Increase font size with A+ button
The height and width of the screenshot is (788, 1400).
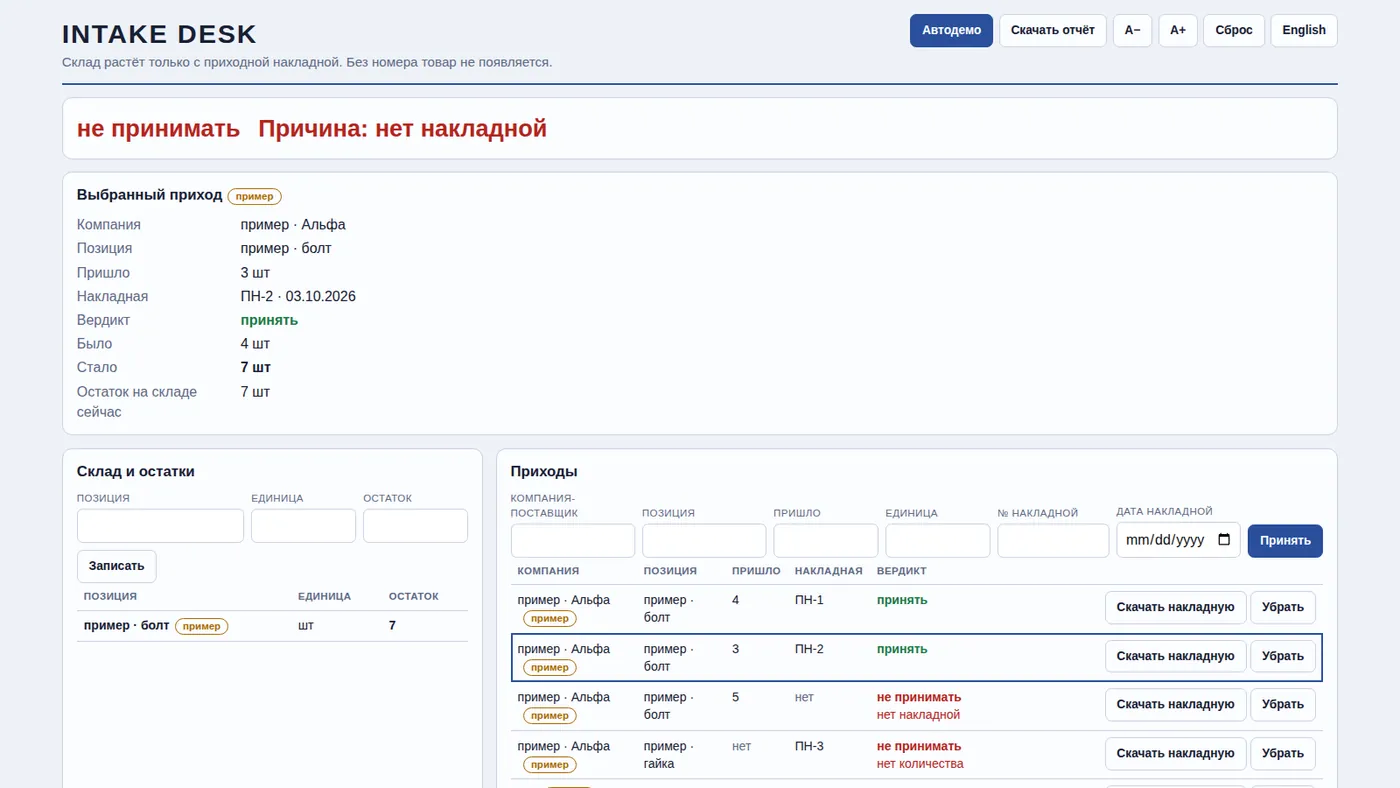[x=1178, y=30]
